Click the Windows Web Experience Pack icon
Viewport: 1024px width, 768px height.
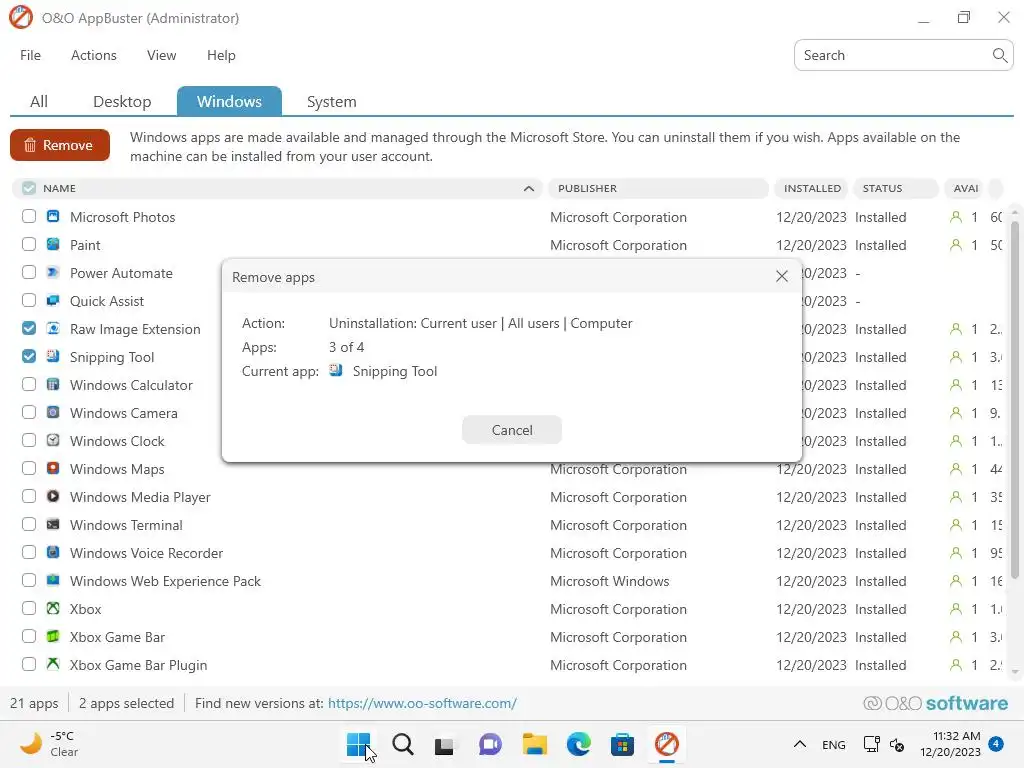coord(53,581)
